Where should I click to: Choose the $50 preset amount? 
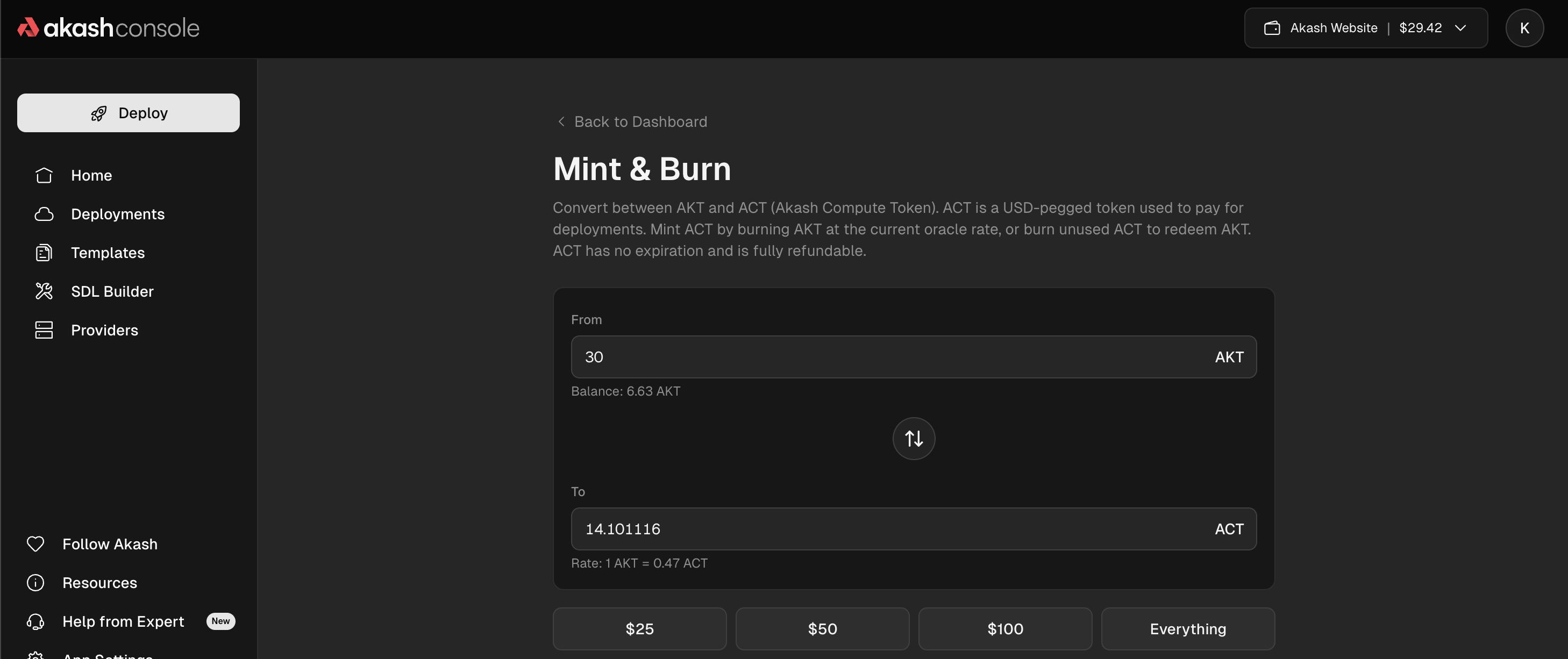coord(822,628)
